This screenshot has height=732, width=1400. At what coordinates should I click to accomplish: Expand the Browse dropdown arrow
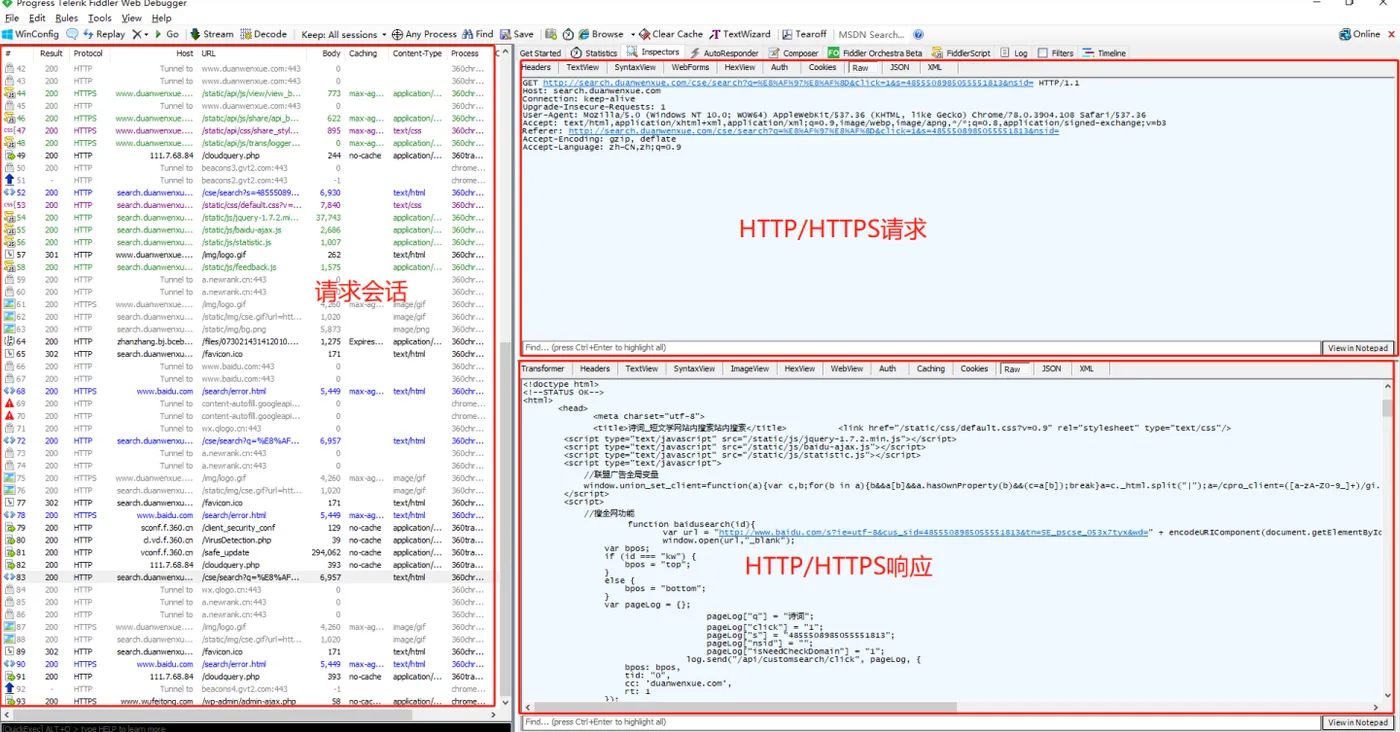pyautogui.click(x=634, y=34)
